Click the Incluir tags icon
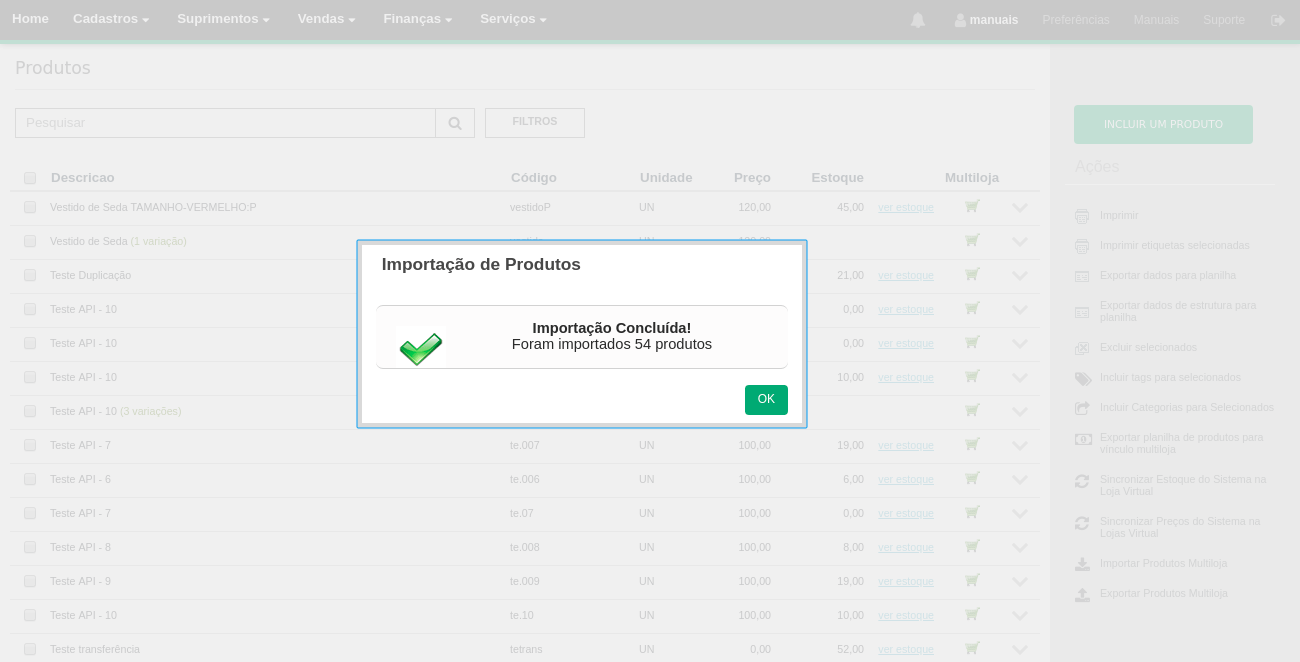 click(1083, 378)
